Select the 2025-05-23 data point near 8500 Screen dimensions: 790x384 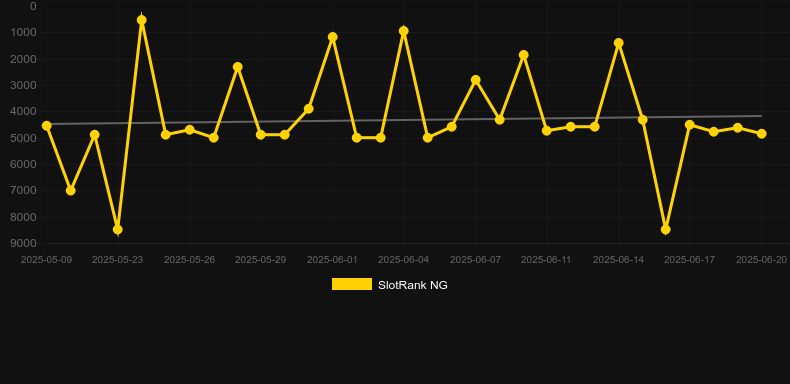[118, 230]
